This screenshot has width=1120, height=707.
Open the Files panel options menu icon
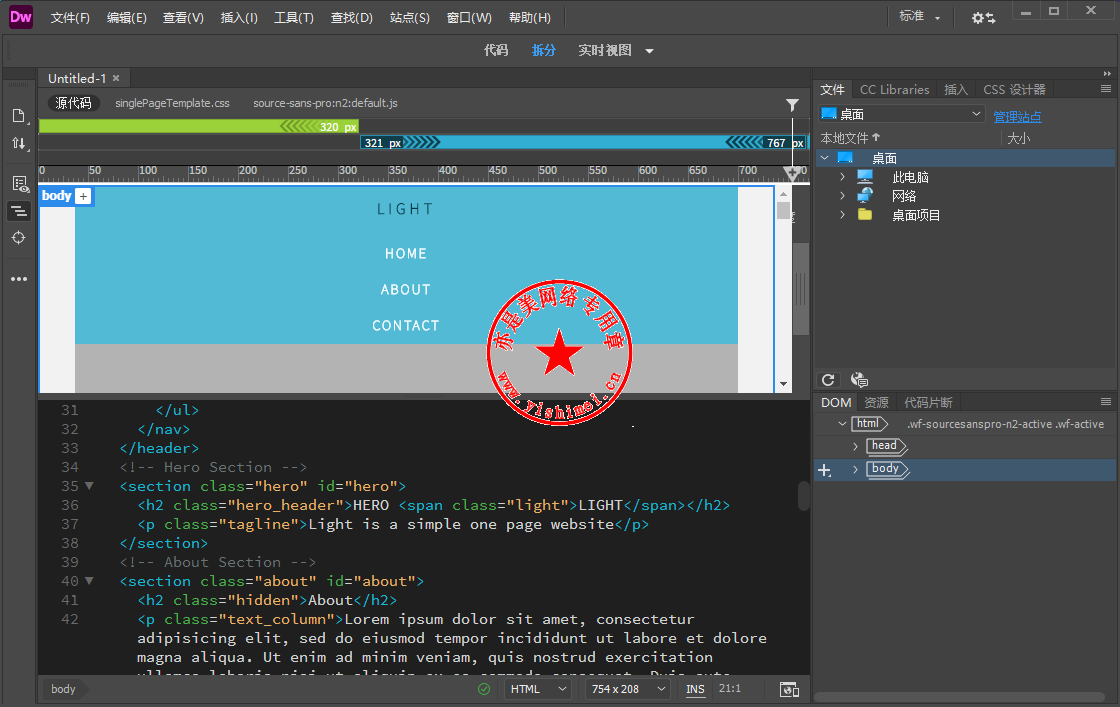(1106, 89)
